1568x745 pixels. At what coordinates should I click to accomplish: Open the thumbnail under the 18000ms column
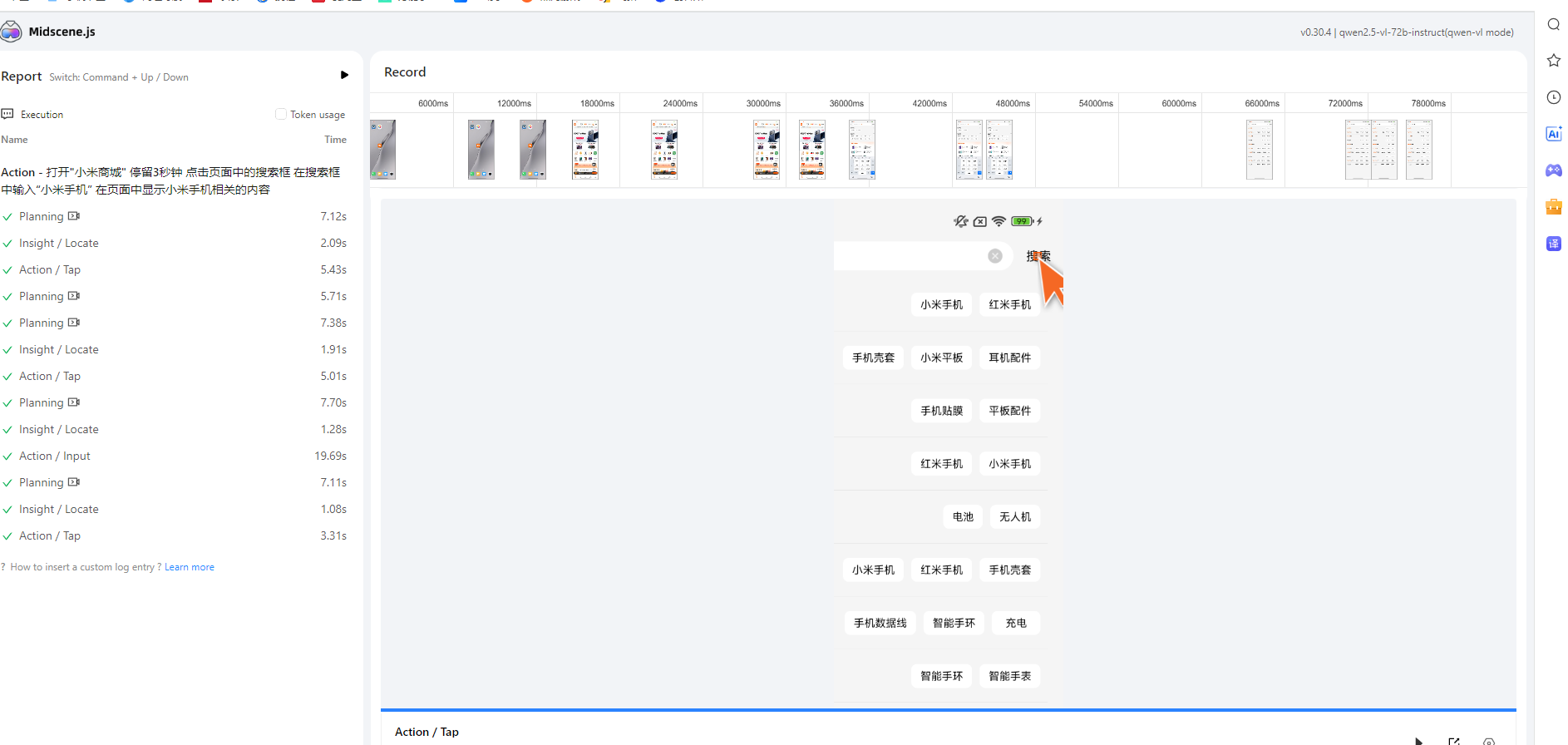pos(585,150)
